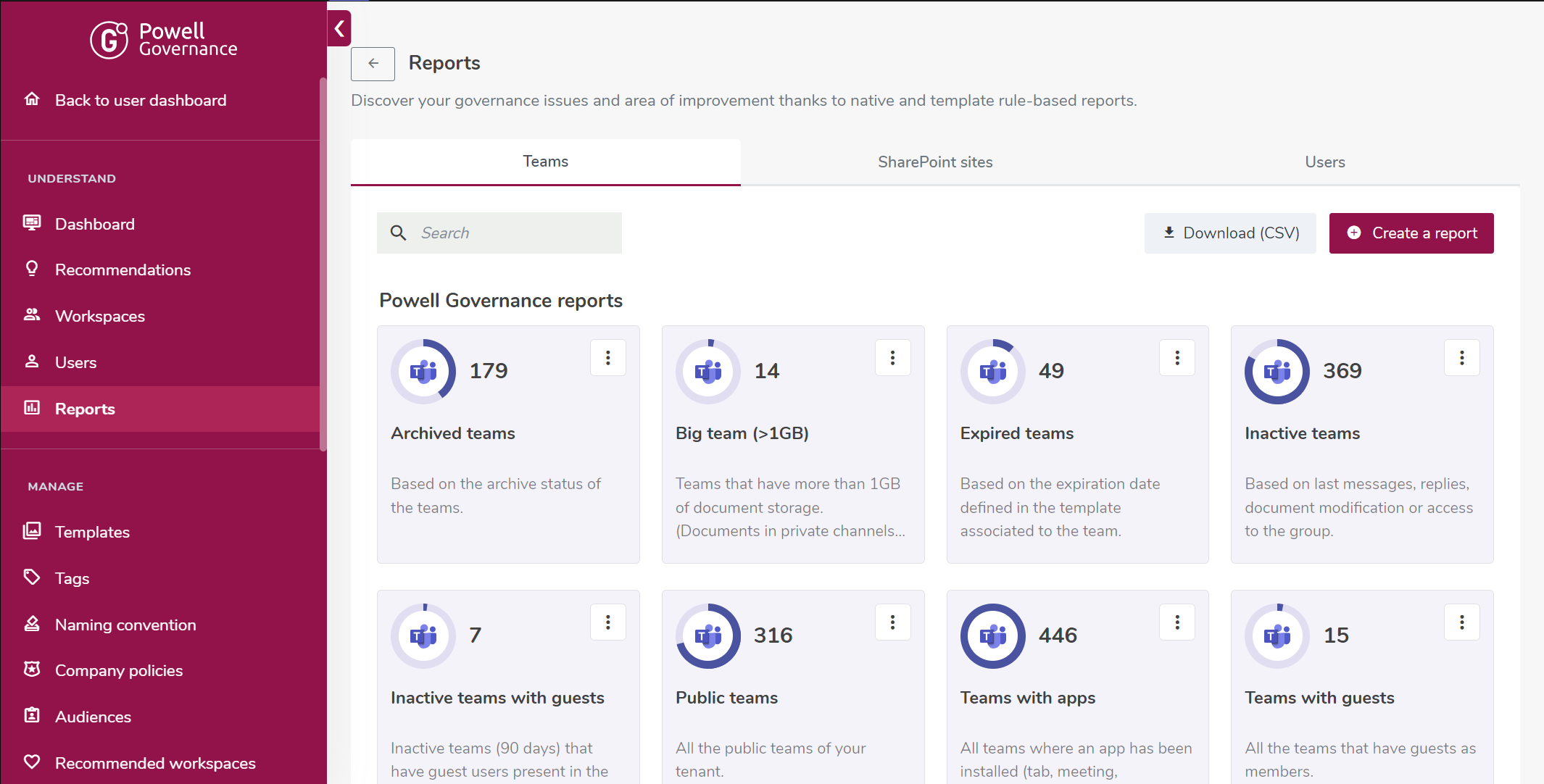1544x784 pixels.
Task: Click the Teams with apps title
Action: pos(1028,698)
